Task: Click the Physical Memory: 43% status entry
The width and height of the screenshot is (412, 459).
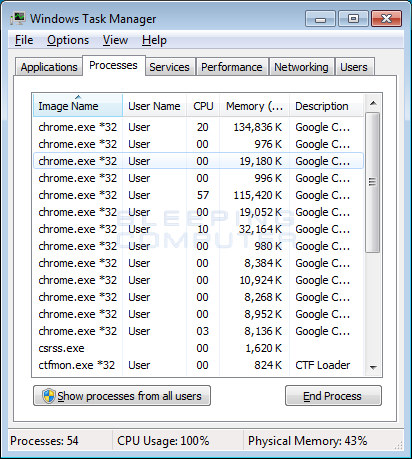Action: tap(307, 441)
